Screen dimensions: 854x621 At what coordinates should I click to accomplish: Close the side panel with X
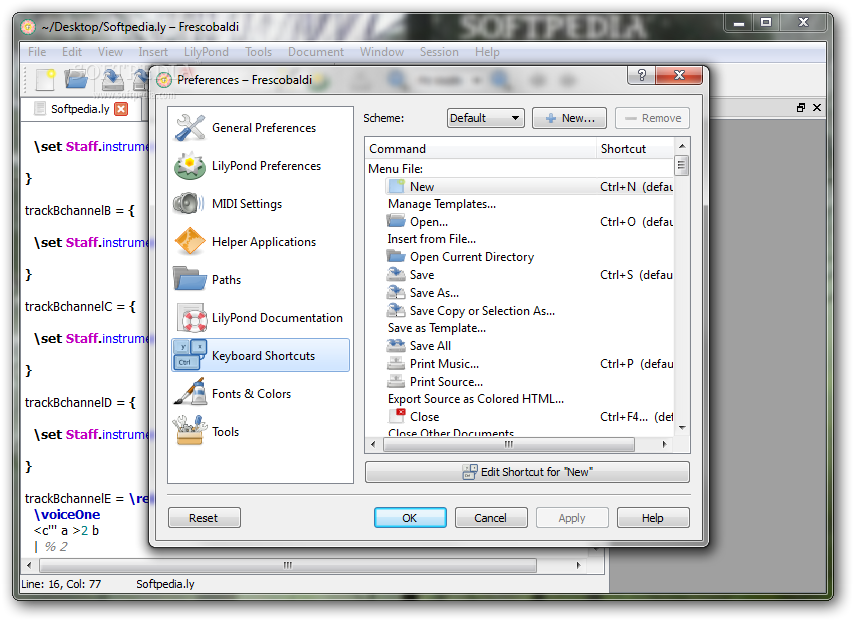pos(817,108)
